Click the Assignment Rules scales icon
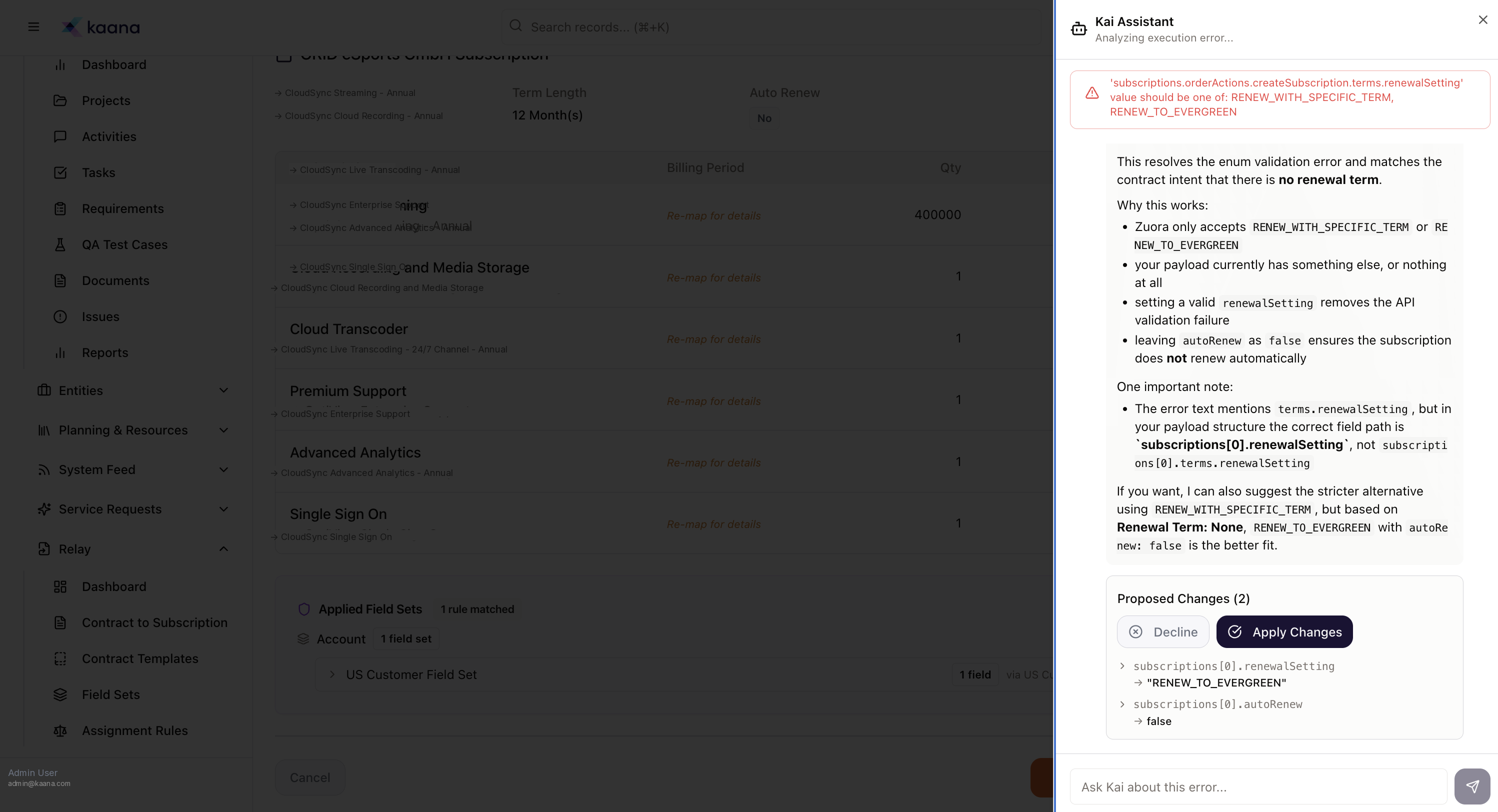 (60, 730)
